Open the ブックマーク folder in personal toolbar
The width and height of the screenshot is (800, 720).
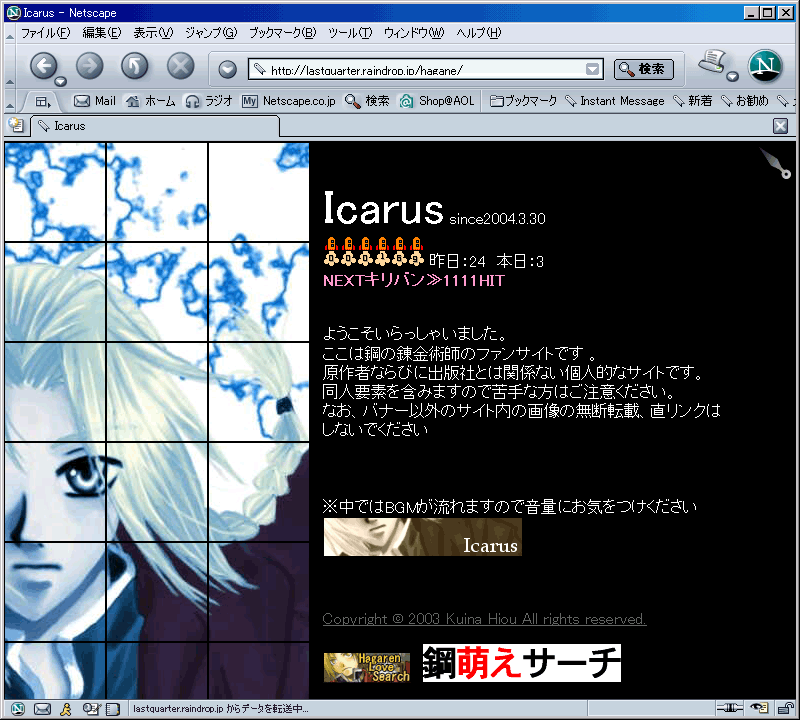pyautogui.click(x=523, y=101)
